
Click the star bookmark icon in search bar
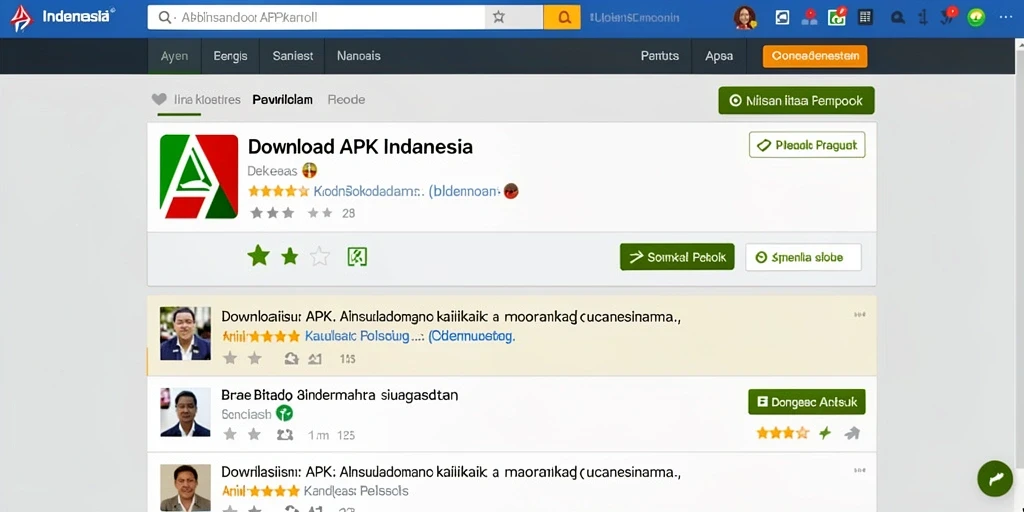pyautogui.click(x=499, y=18)
